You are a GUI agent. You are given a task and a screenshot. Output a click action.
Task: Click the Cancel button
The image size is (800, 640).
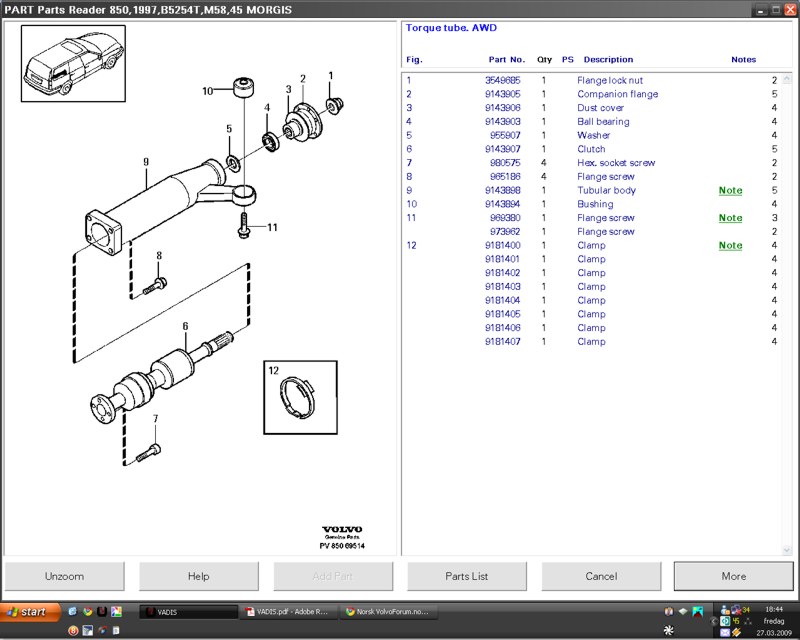(601, 576)
